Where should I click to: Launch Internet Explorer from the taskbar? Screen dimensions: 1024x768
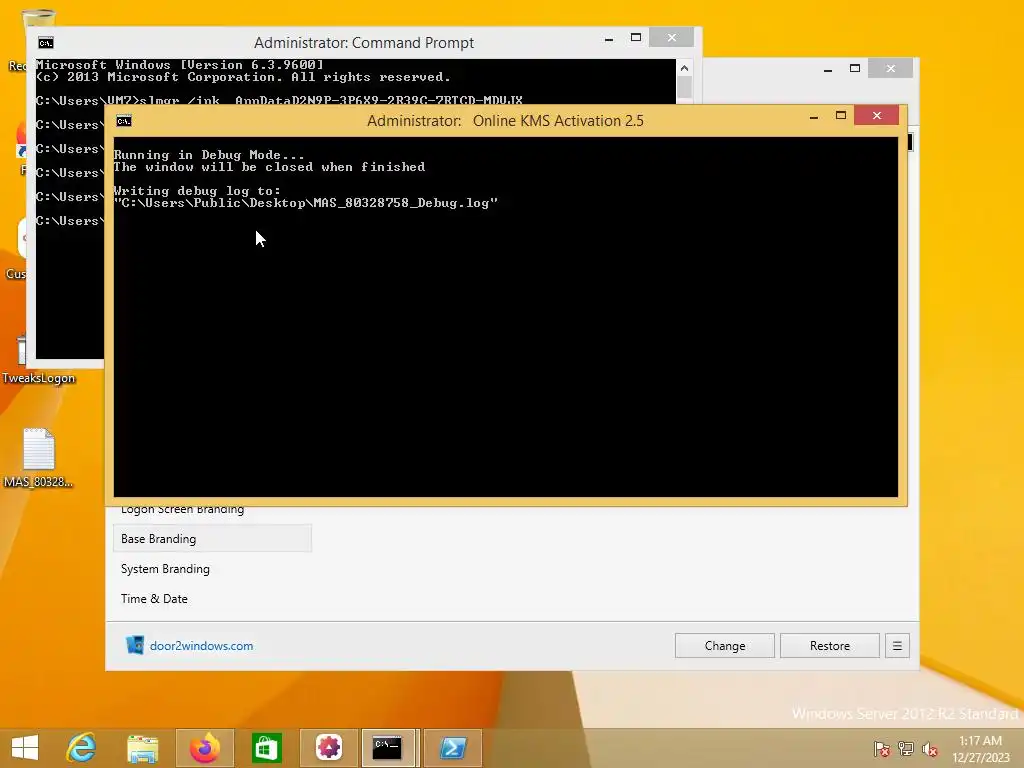click(x=82, y=748)
